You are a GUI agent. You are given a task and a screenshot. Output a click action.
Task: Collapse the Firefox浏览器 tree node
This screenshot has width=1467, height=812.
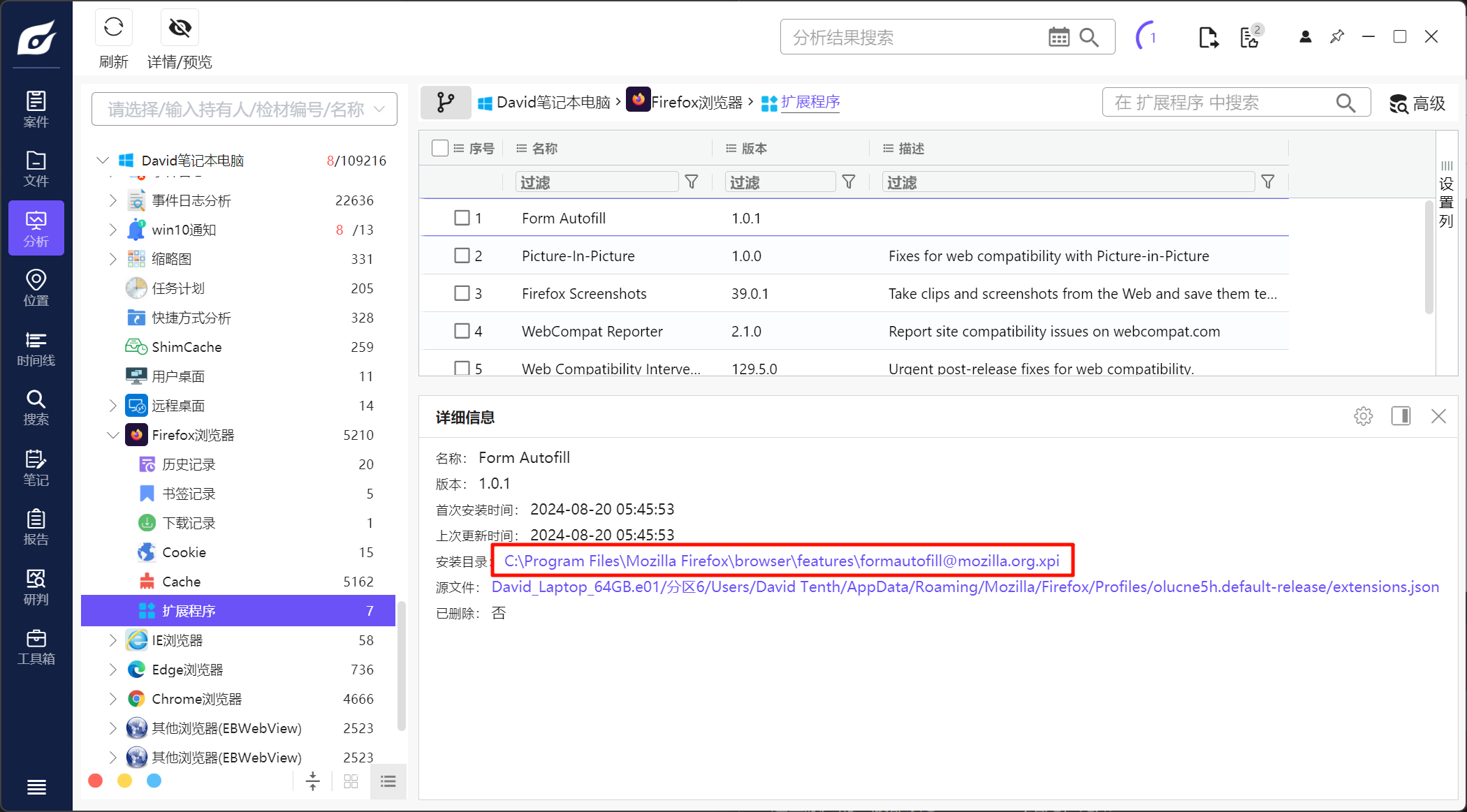tap(112, 435)
